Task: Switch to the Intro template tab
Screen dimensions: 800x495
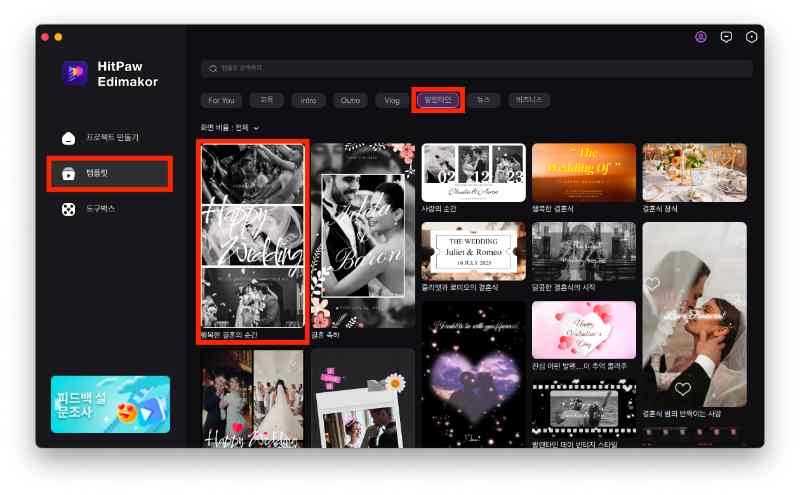Action: tap(308, 100)
